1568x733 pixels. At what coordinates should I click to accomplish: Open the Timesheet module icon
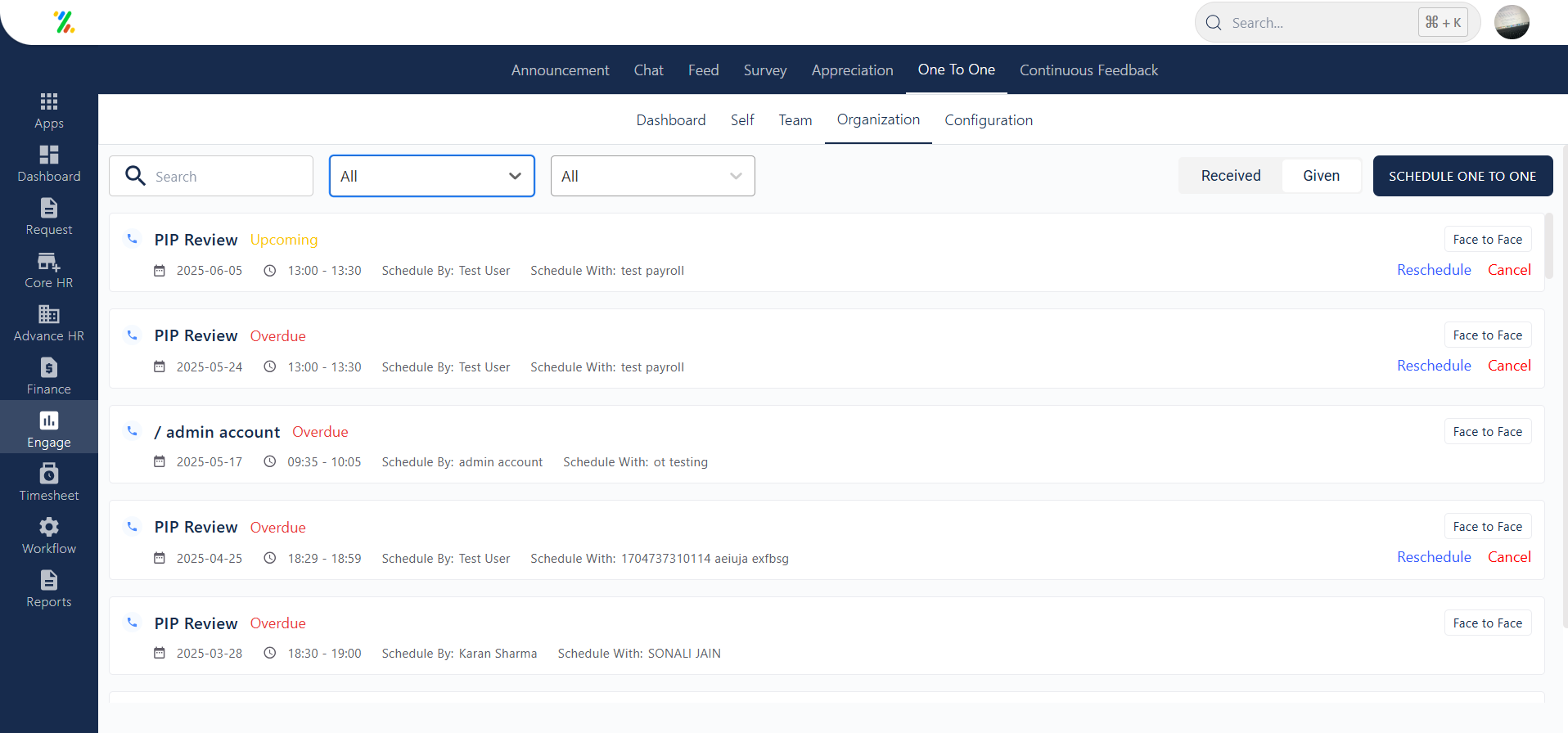(48, 474)
